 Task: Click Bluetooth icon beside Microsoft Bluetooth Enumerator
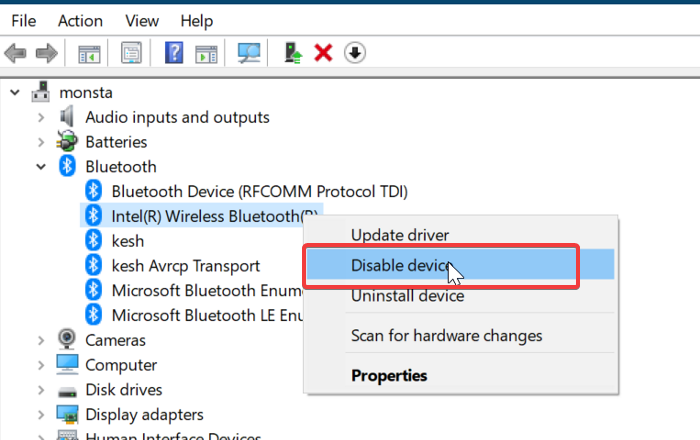click(x=93, y=290)
